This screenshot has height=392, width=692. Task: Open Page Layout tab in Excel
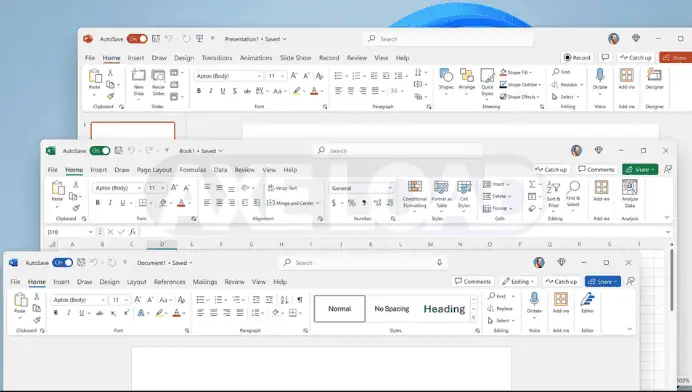(x=154, y=170)
